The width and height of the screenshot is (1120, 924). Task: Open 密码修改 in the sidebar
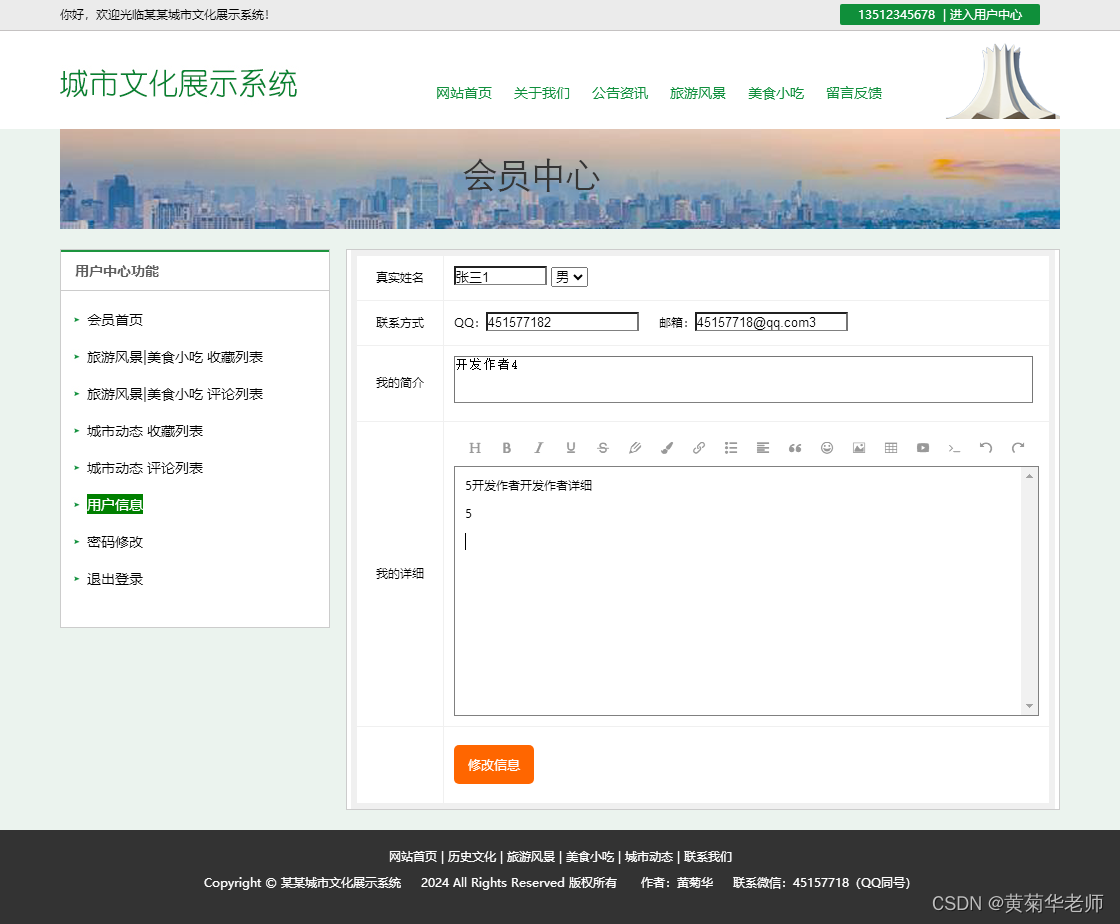pyautogui.click(x=115, y=542)
